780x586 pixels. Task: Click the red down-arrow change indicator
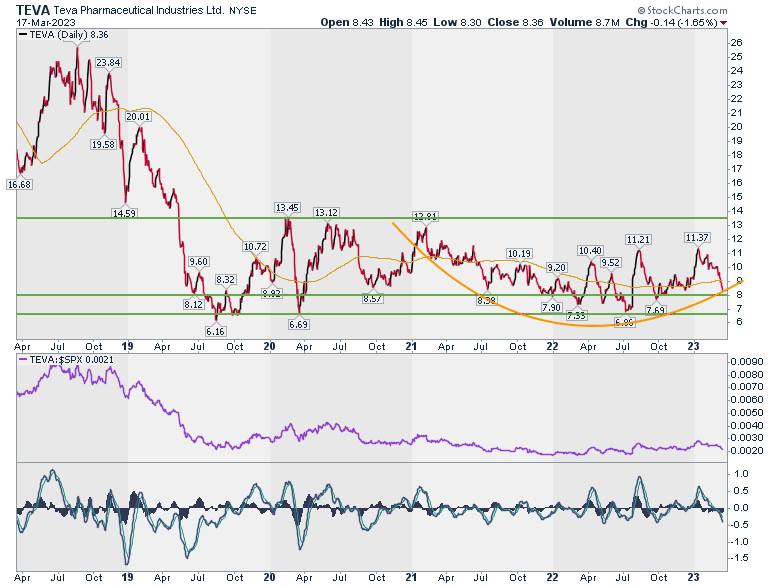[723, 23]
